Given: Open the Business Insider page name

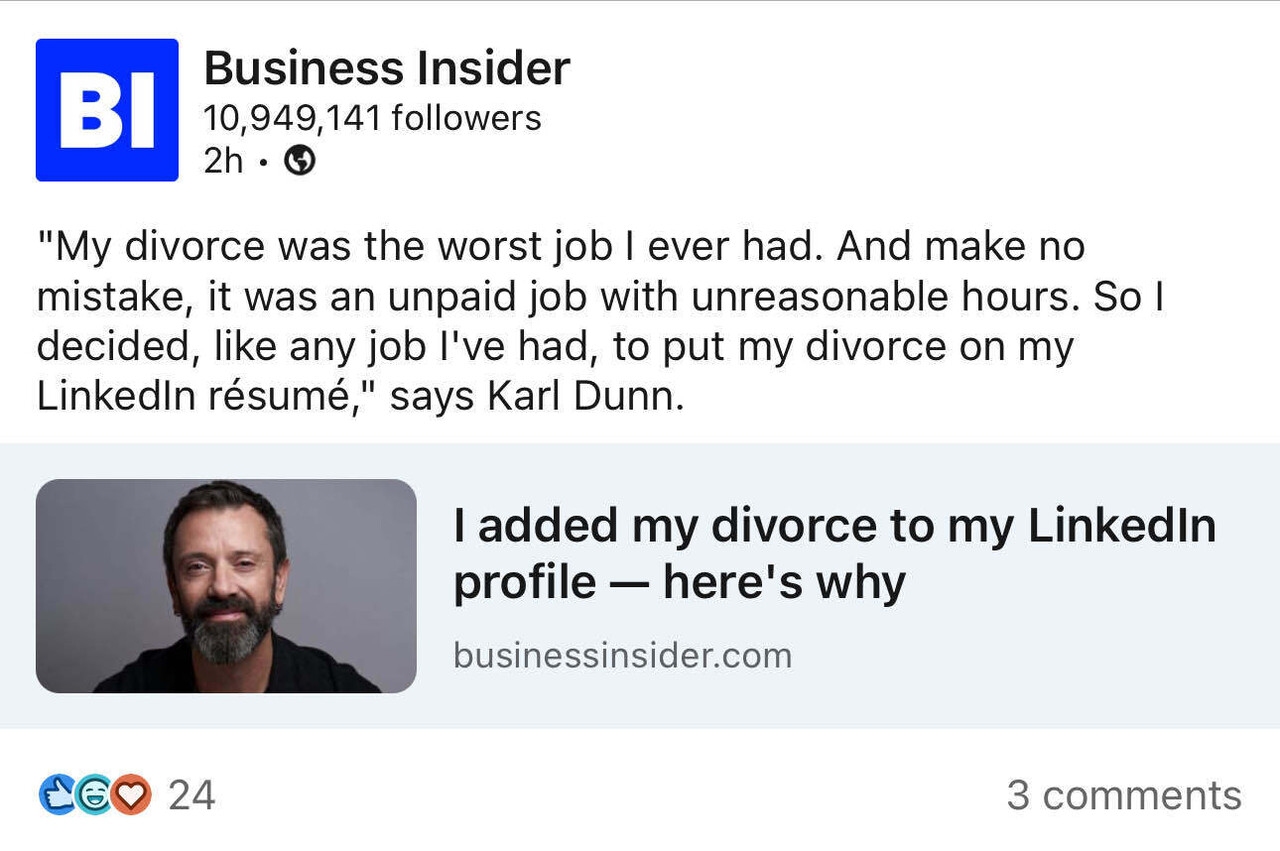Looking at the screenshot, I should pyautogui.click(x=385, y=68).
